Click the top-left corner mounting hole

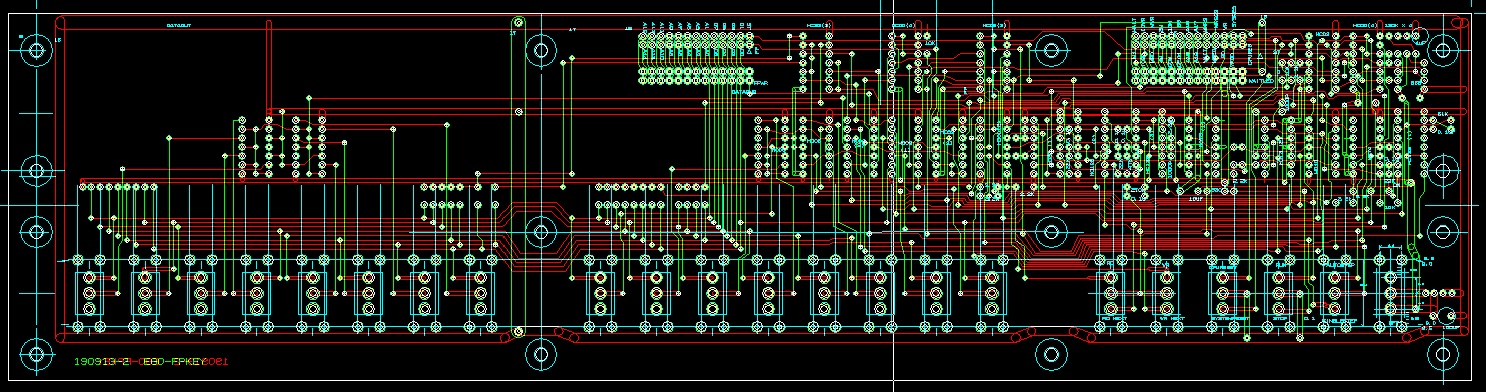click(x=38, y=49)
